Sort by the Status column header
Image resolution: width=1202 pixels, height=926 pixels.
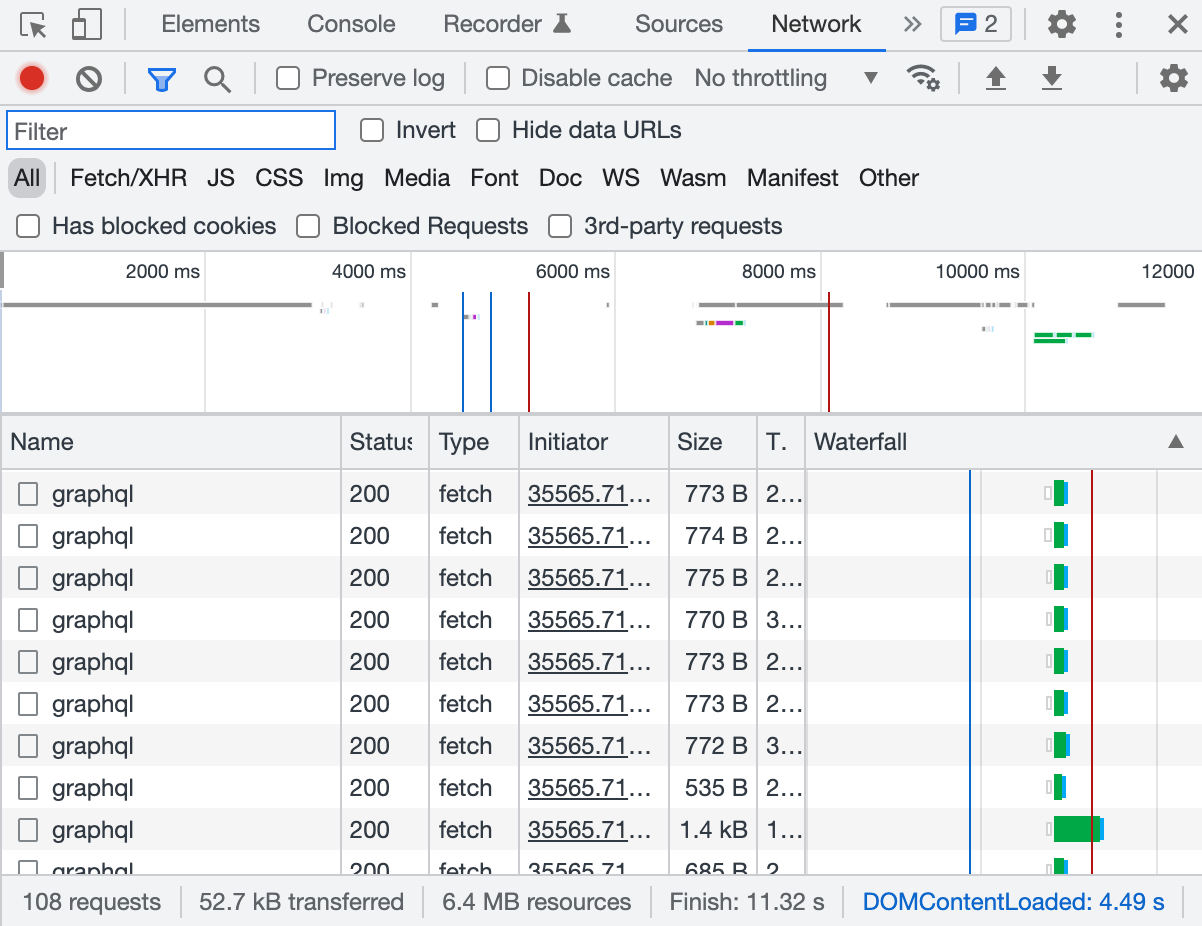[x=385, y=442]
